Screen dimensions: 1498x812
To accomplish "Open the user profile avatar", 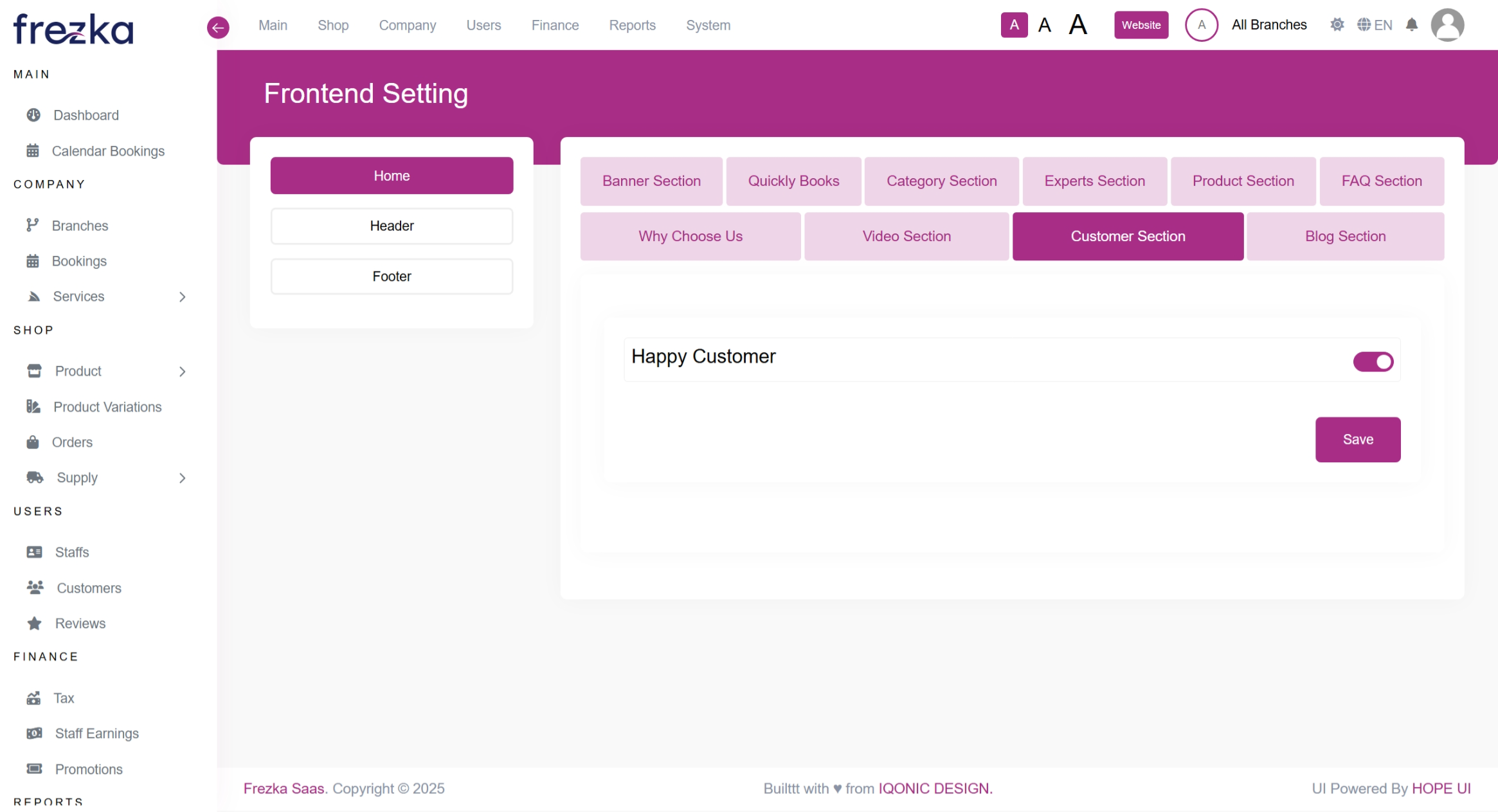I will (1447, 25).
